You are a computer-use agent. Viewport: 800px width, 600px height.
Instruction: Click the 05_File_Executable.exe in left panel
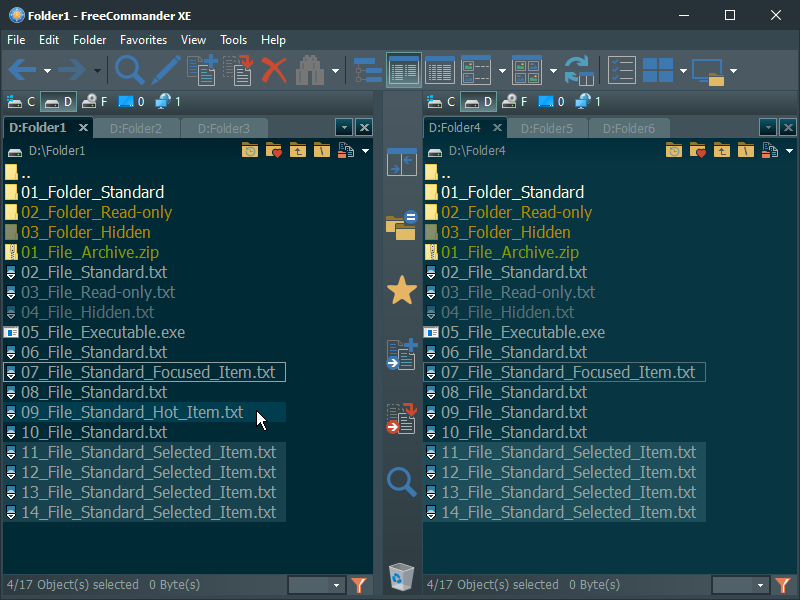coord(102,332)
